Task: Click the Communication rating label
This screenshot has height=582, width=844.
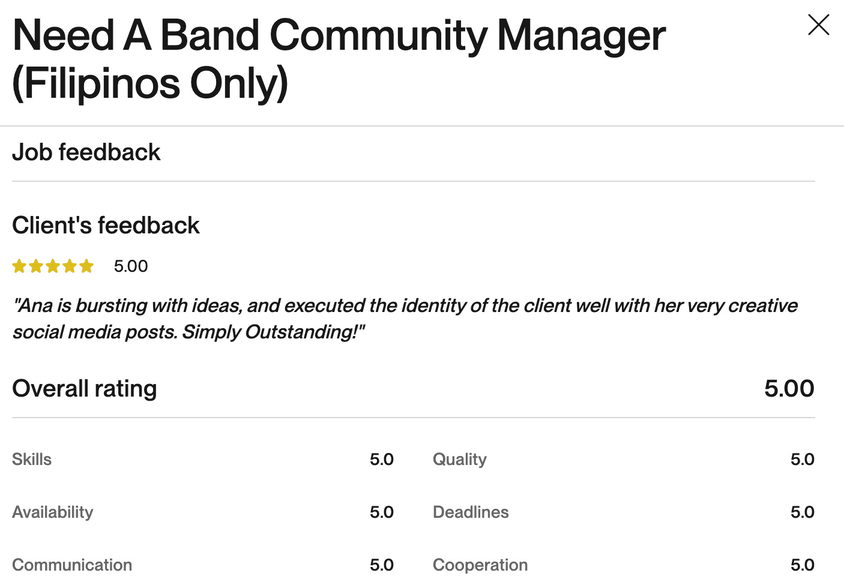Action: click(x=72, y=565)
